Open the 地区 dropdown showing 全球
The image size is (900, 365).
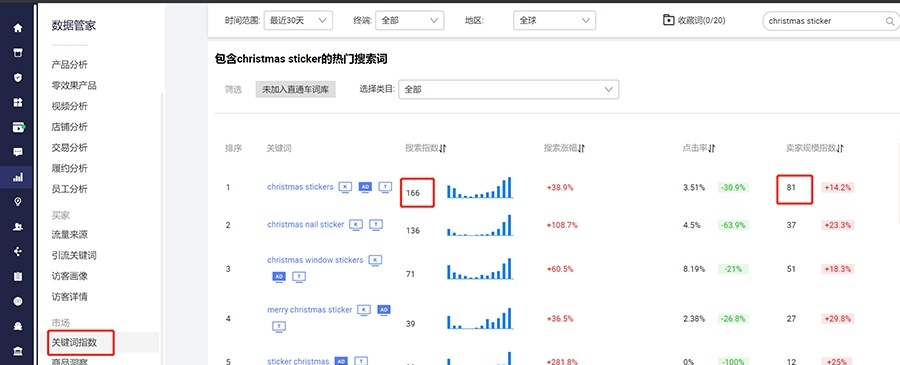(554, 21)
